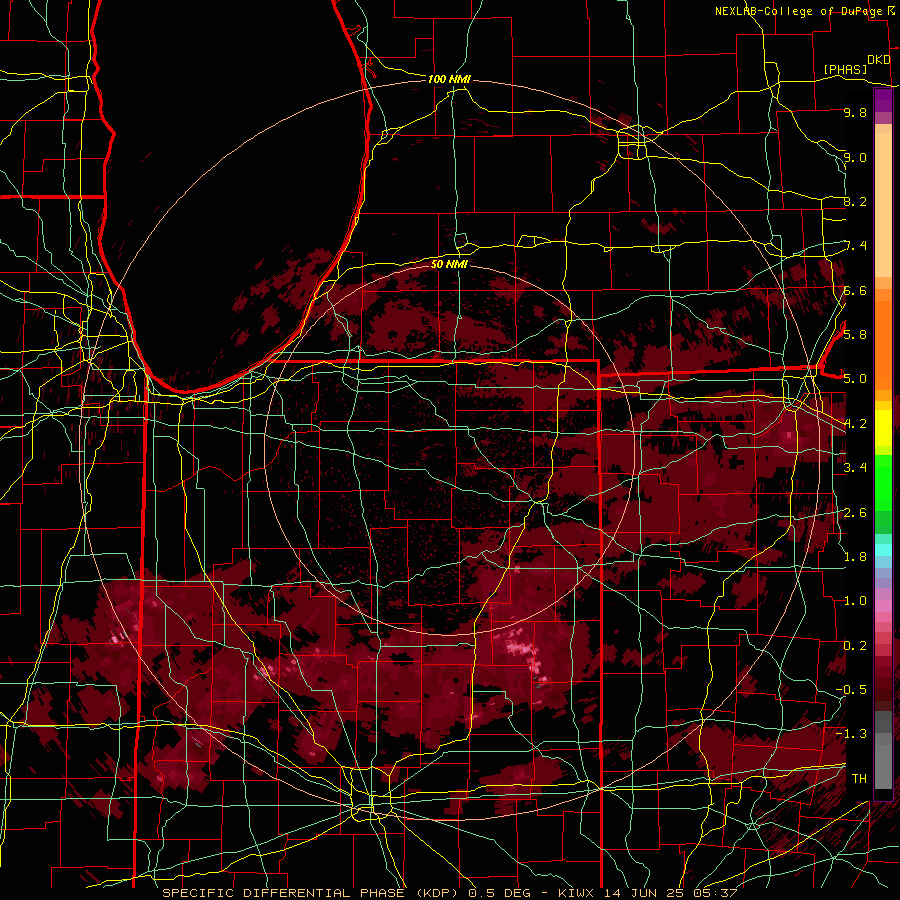Pick the gray band at the color bar bottom
900x900 pixels.
(883, 763)
